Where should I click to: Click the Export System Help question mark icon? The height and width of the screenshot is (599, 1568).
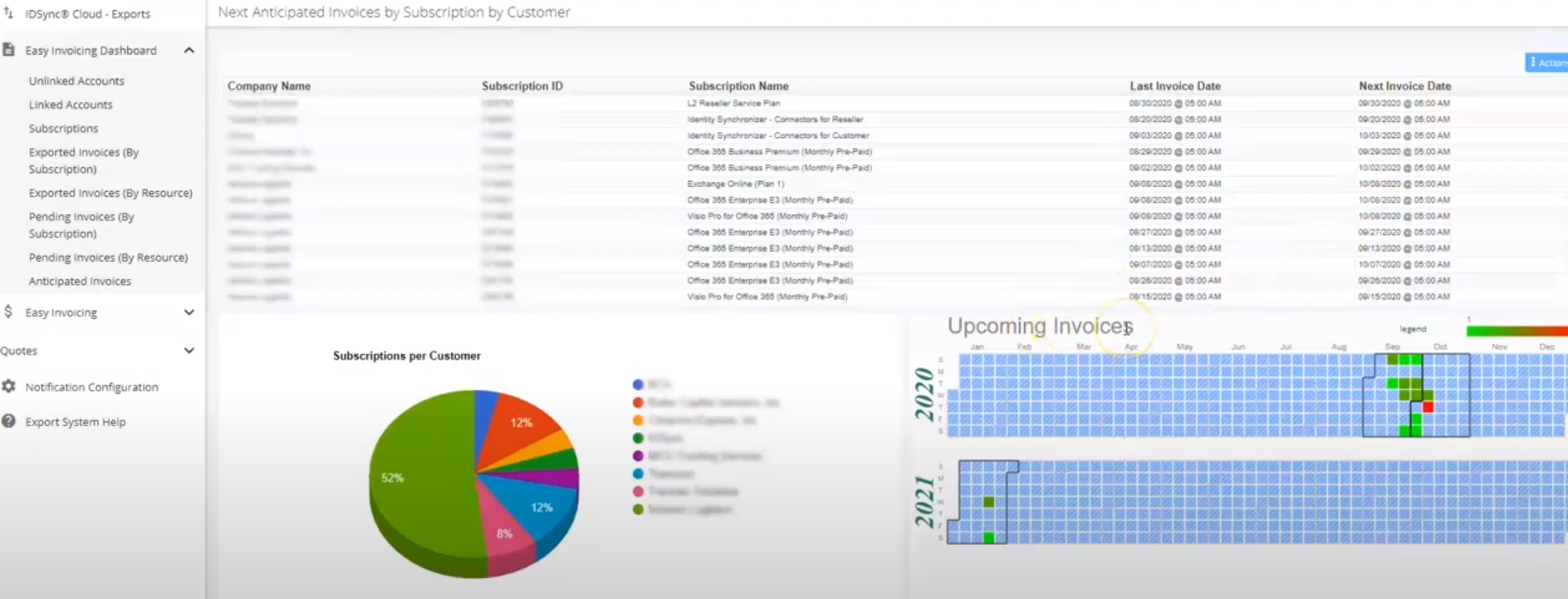(x=8, y=421)
